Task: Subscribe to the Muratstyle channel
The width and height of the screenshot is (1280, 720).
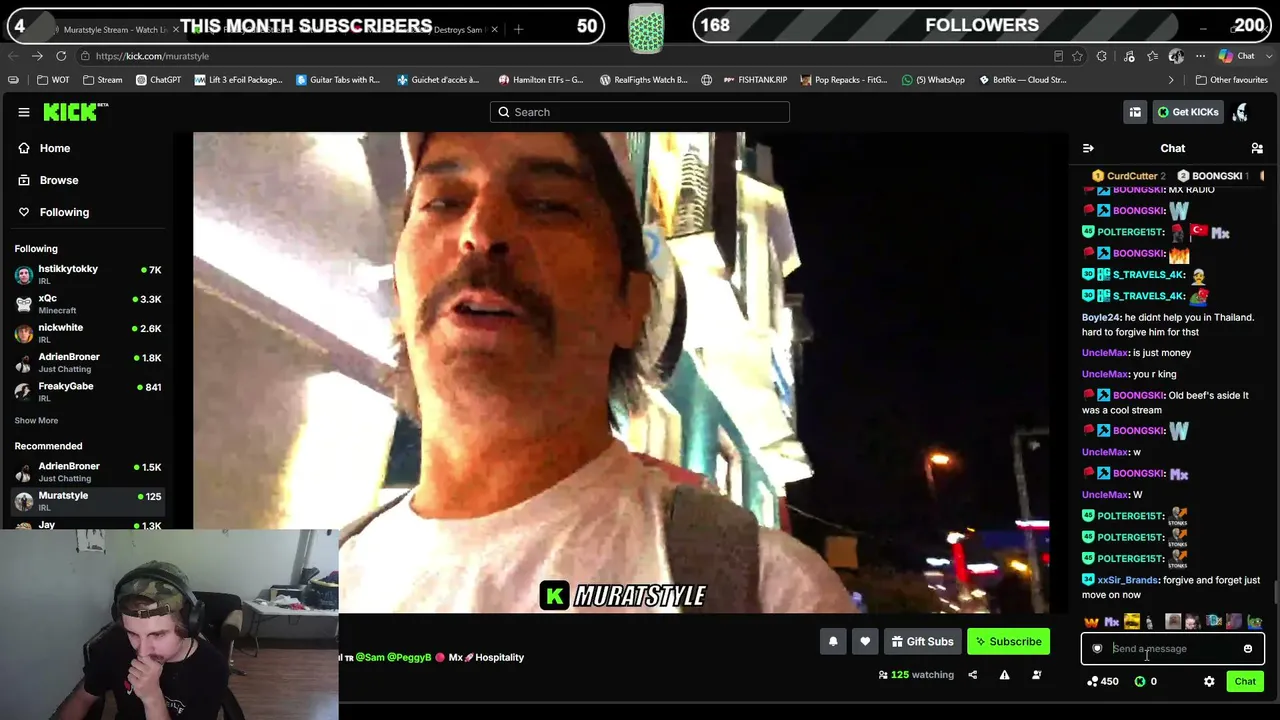Action: 1008,642
